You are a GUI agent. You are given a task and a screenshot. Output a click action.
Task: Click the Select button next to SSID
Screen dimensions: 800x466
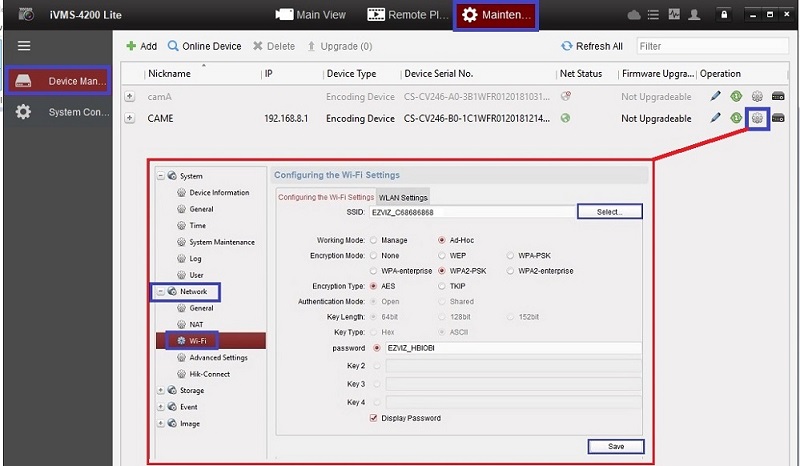pyautogui.click(x=609, y=212)
